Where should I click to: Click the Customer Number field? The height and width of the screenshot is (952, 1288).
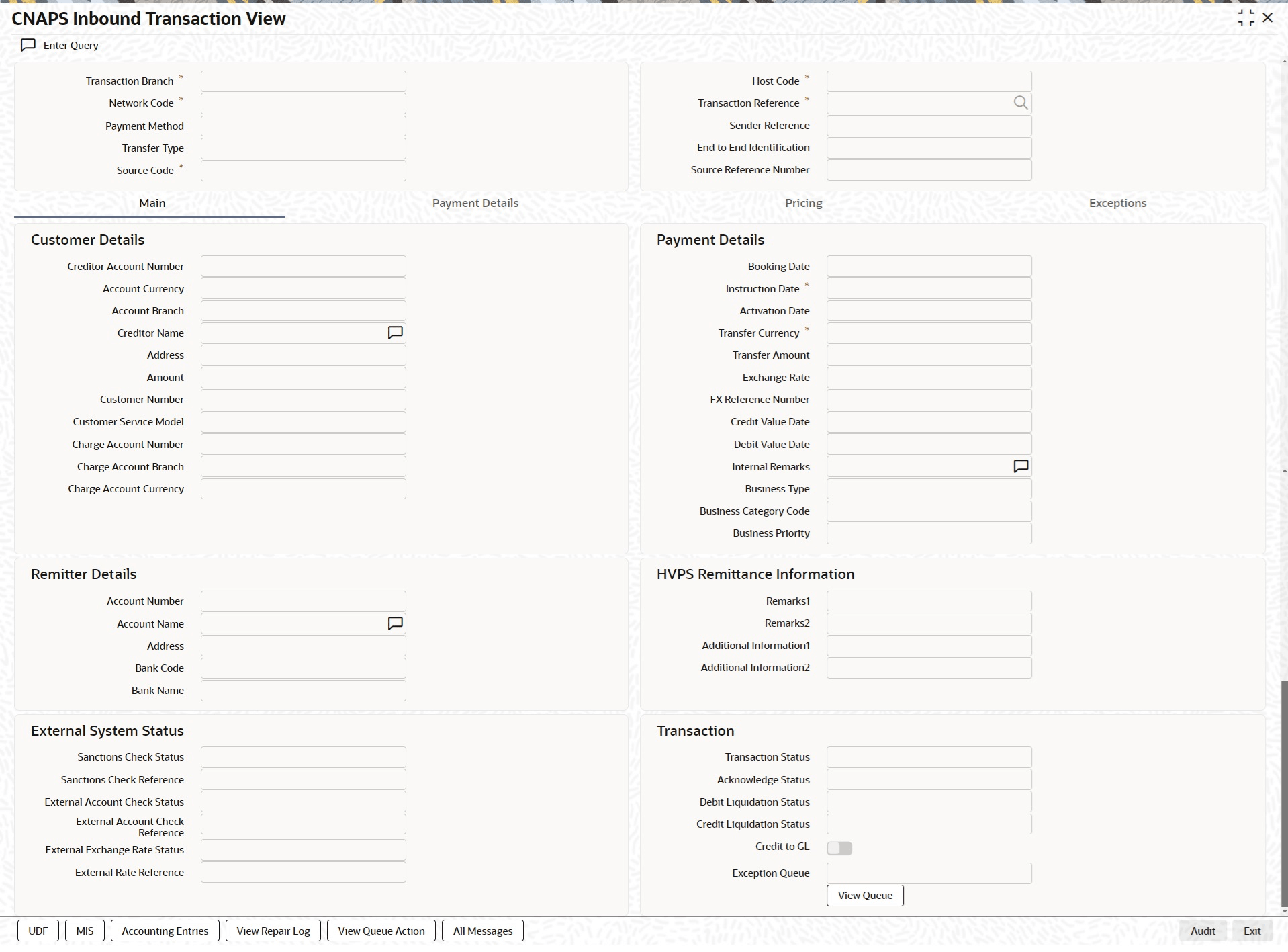point(304,400)
